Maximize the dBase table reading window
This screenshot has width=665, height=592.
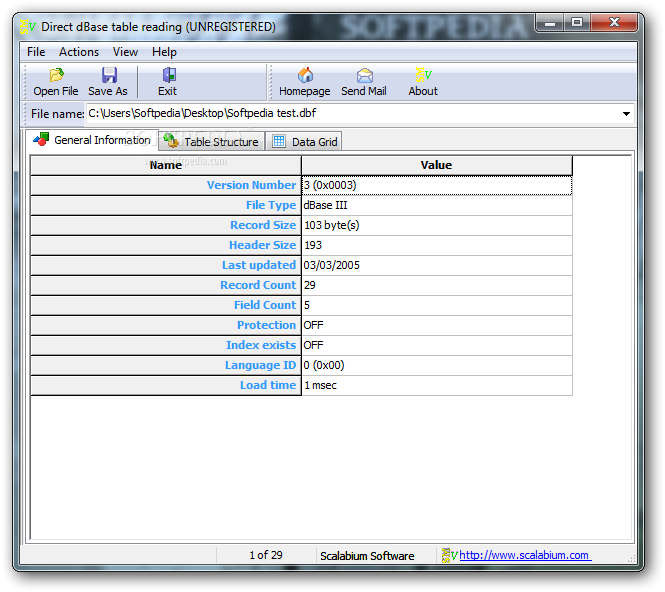click(577, 22)
